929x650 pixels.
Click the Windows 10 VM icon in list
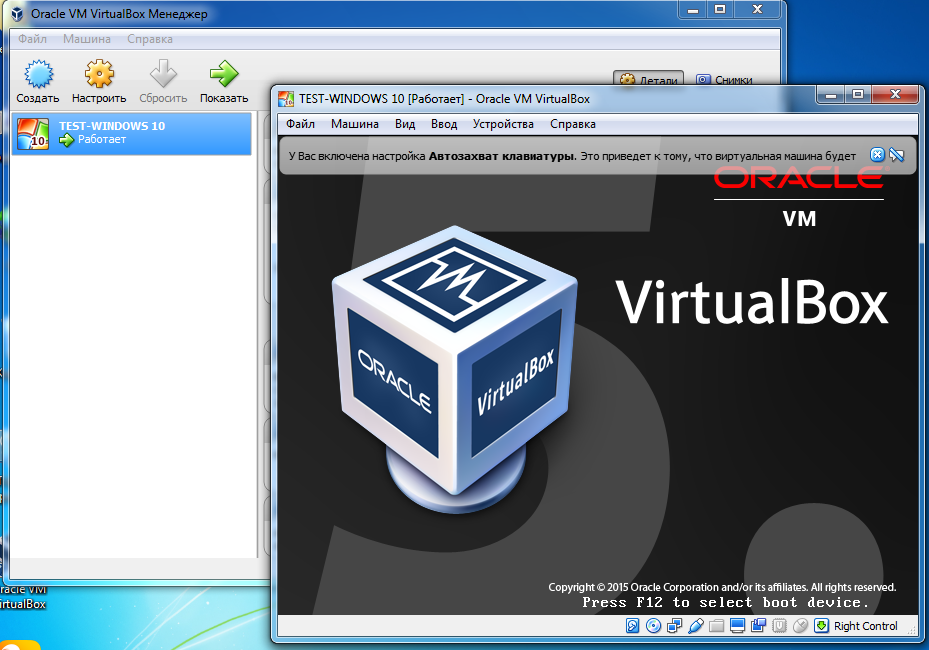[x=33, y=134]
